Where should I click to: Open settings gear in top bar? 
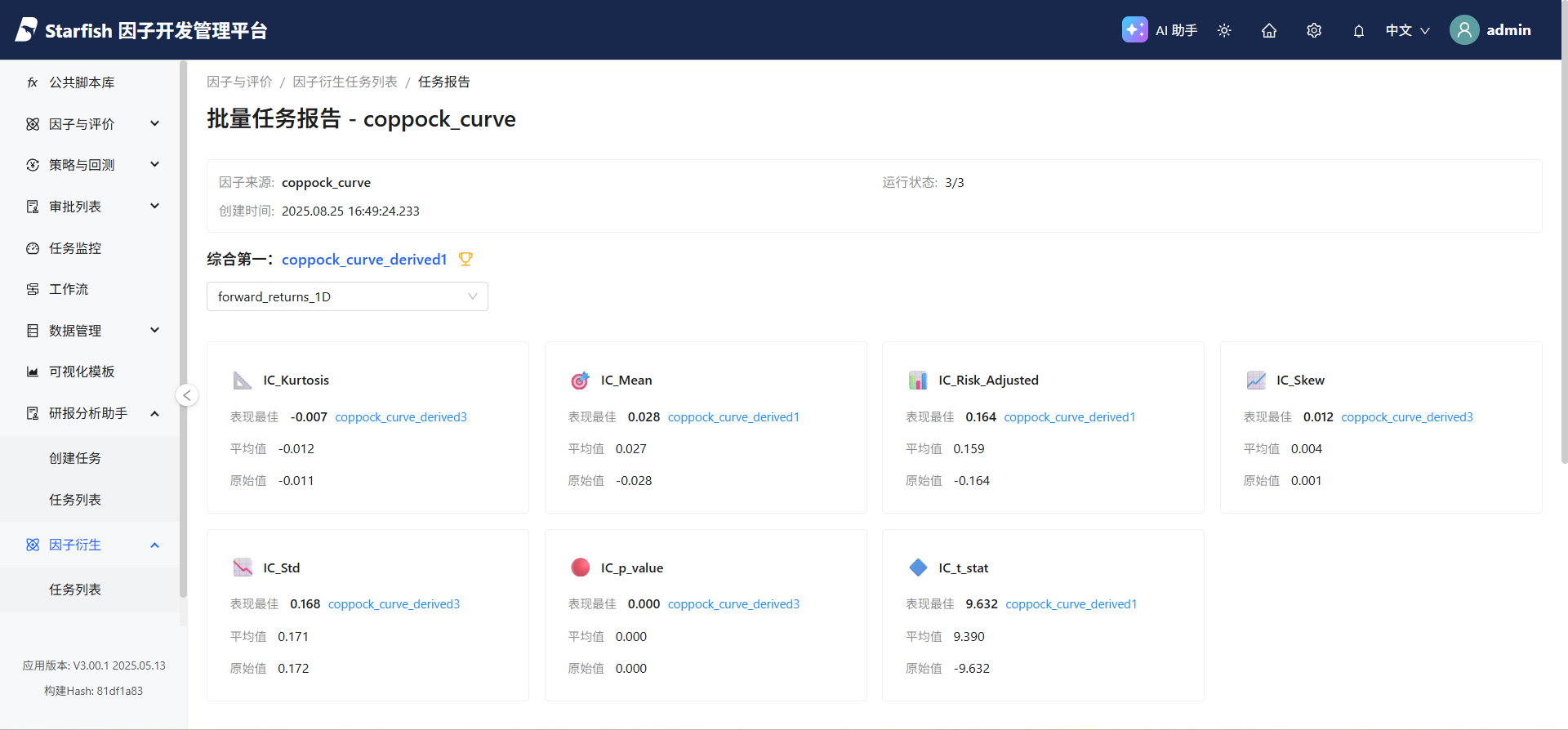tap(1314, 30)
